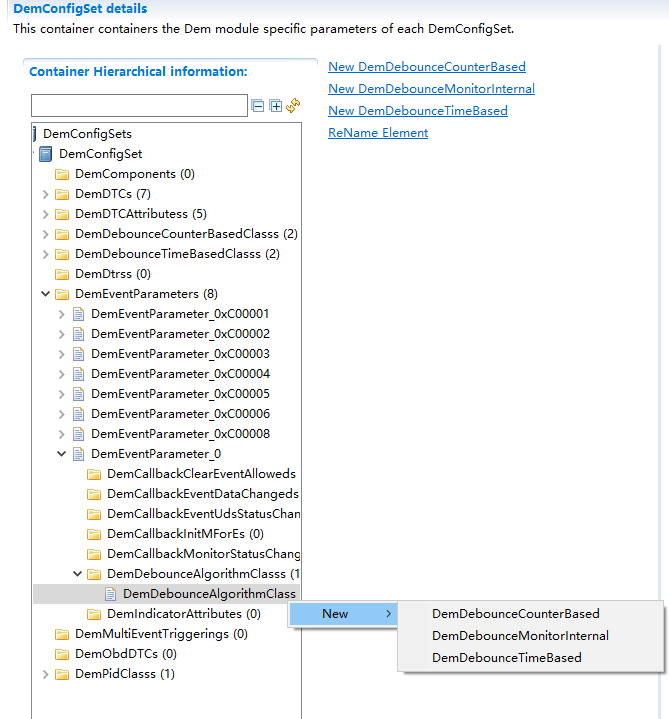Expand the DemDebounceTimeBasedClasss node
This screenshot has width=669, height=719.
[46, 254]
